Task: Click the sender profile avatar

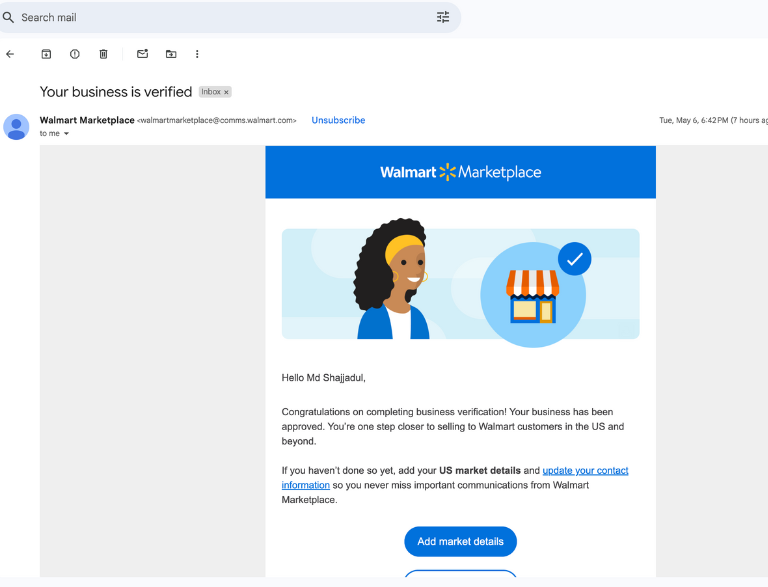Action: click(x=16, y=127)
